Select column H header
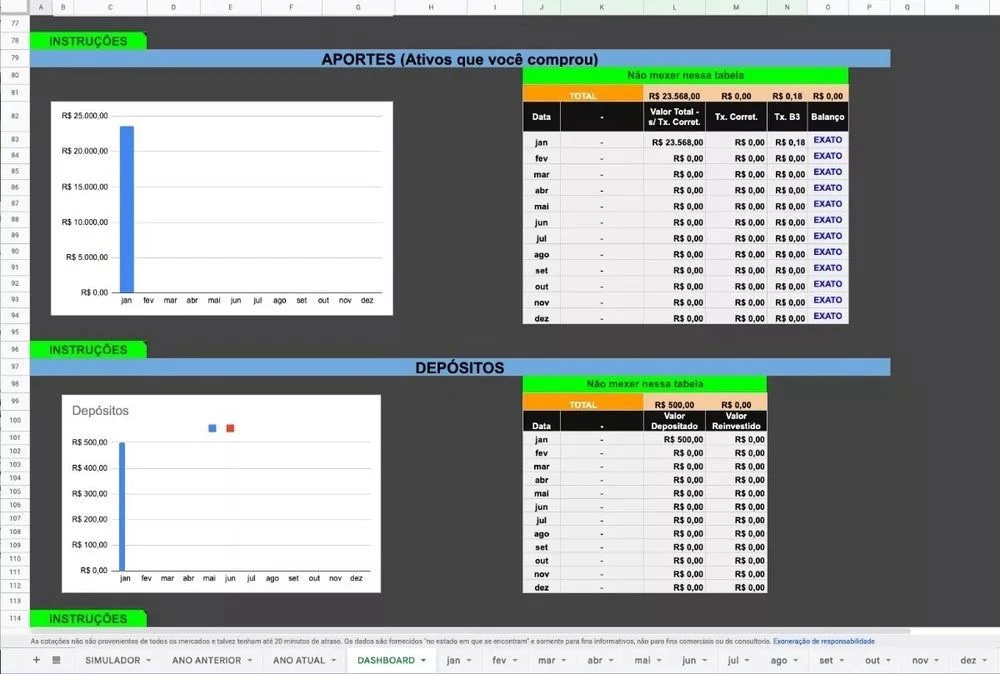This screenshot has height=674, width=1000. point(431,7)
